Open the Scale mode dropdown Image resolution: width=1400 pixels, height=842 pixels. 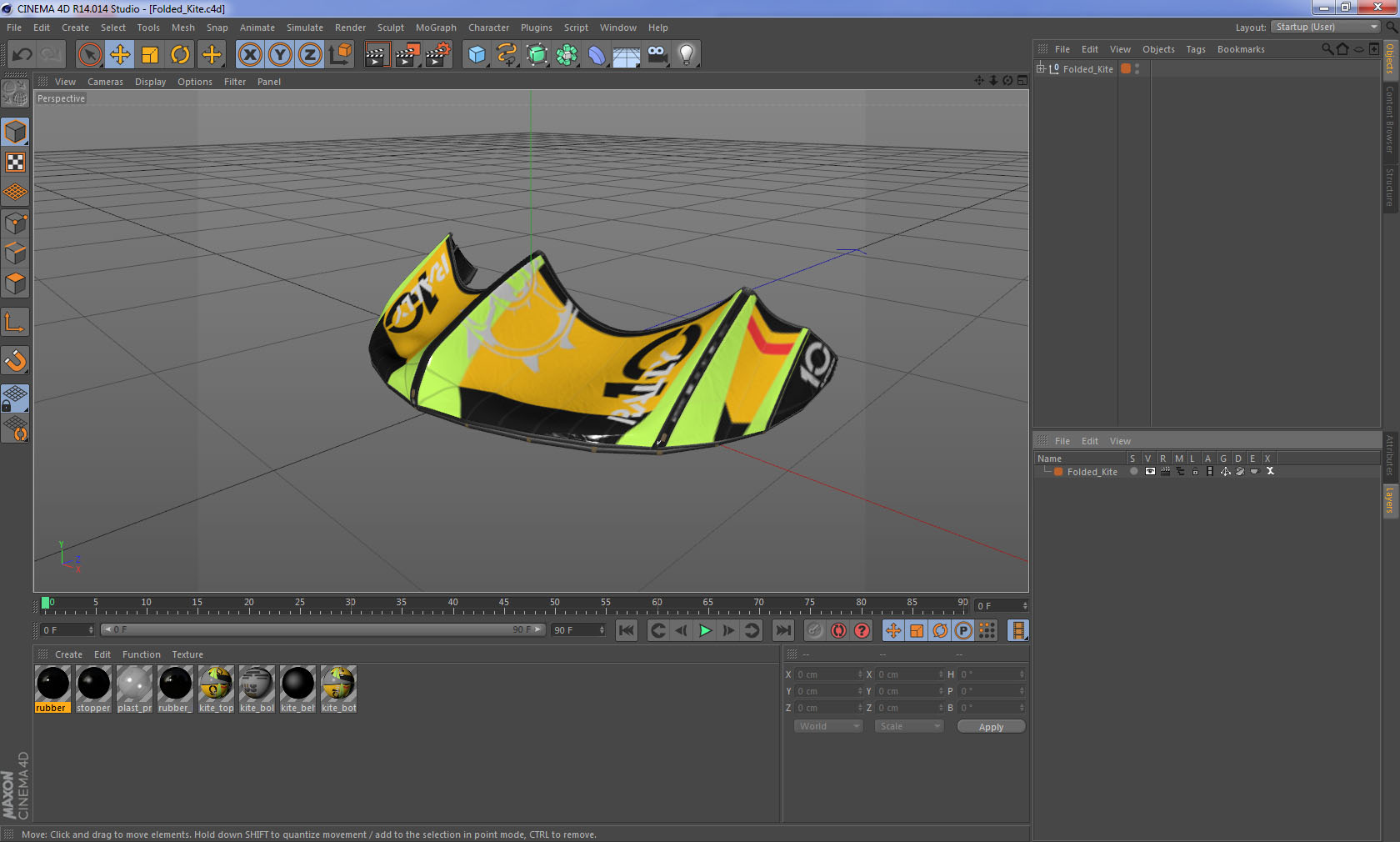(x=908, y=726)
